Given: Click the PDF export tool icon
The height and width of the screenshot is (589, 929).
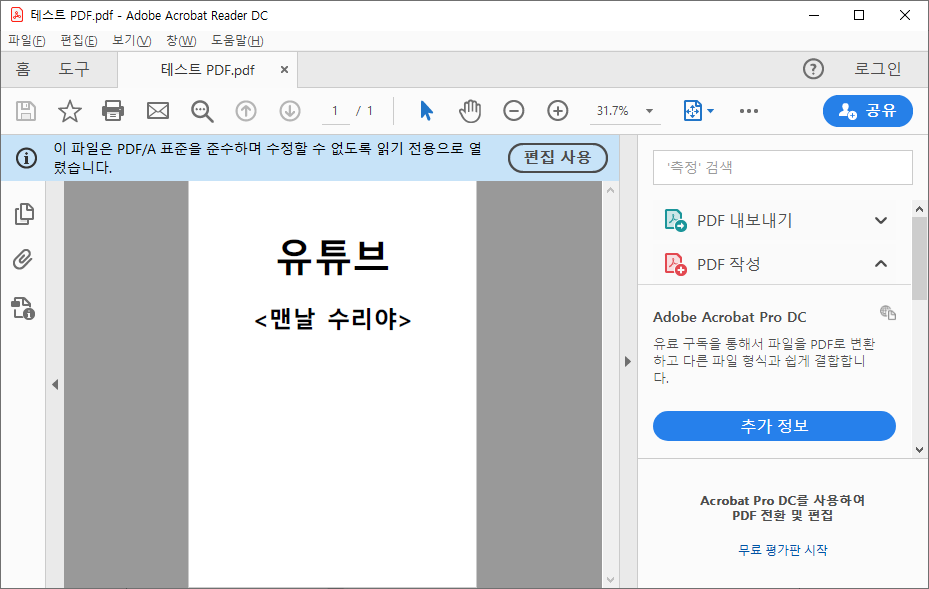Looking at the screenshot, I should pyautogui.click(x=675, y=220).
